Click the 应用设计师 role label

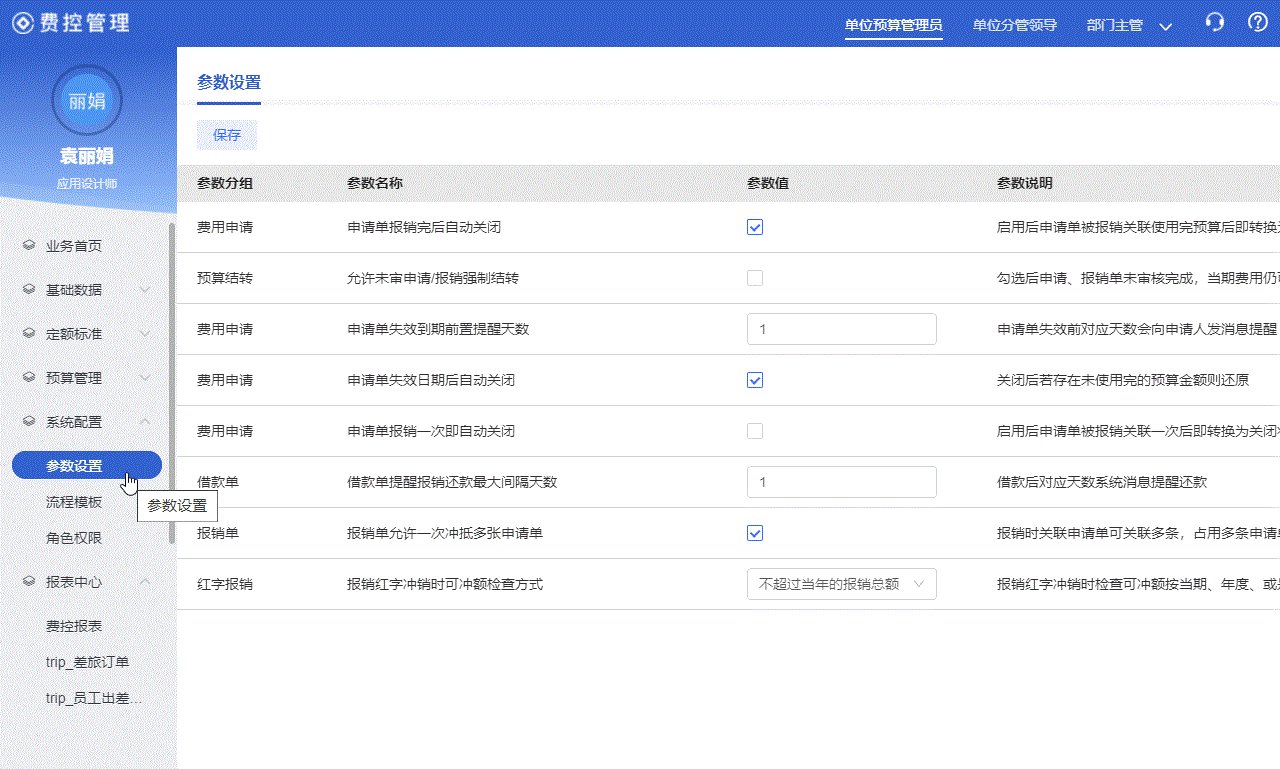[x=87, y=184]
